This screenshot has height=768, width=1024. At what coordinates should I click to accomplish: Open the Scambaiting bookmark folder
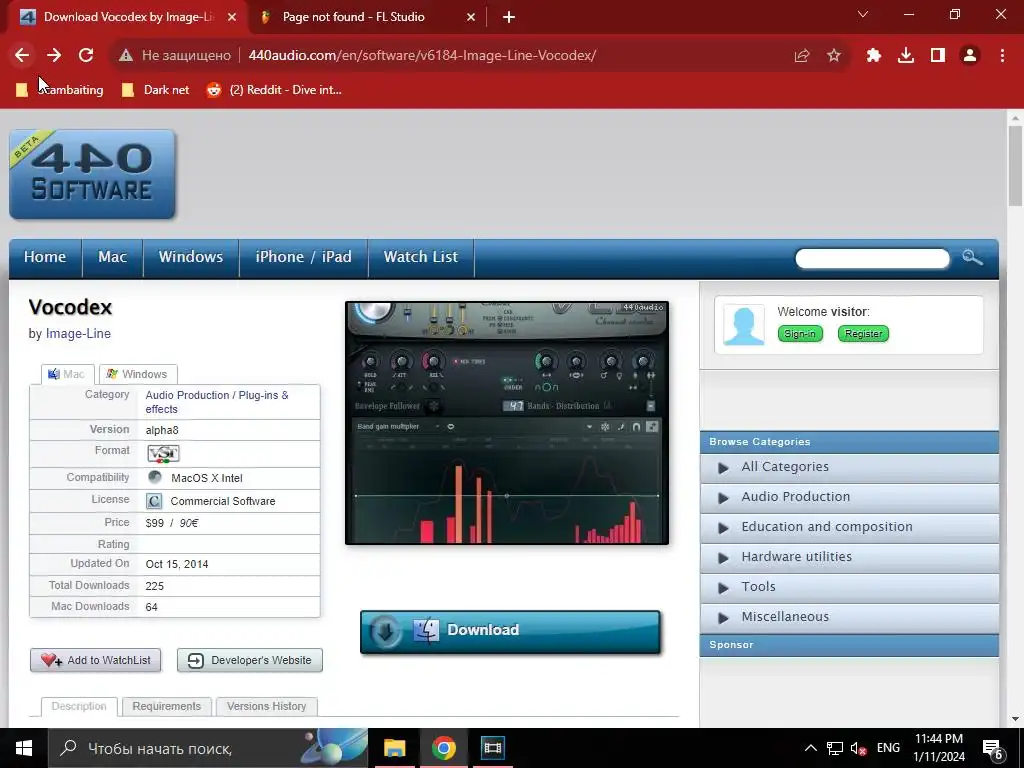click(59, 90)
